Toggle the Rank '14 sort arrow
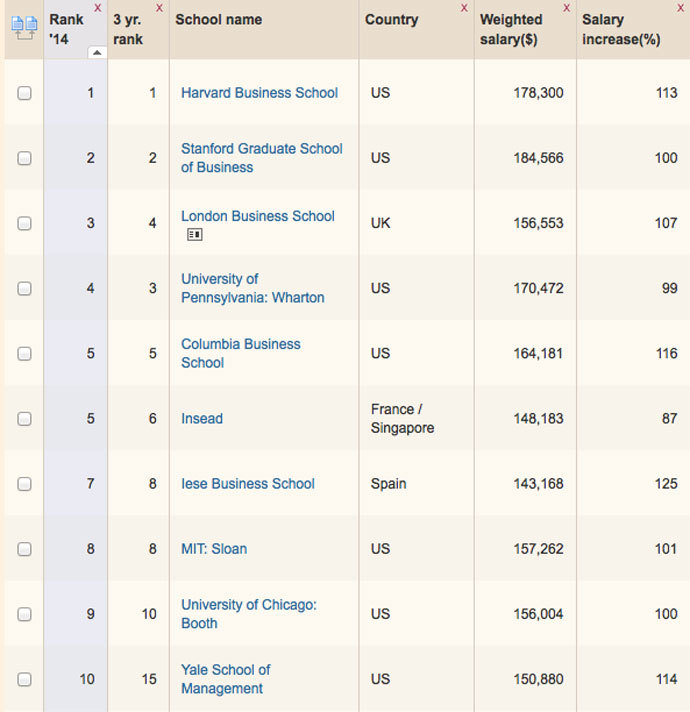This screenshot has height=712, width=690. pos(97,53)
